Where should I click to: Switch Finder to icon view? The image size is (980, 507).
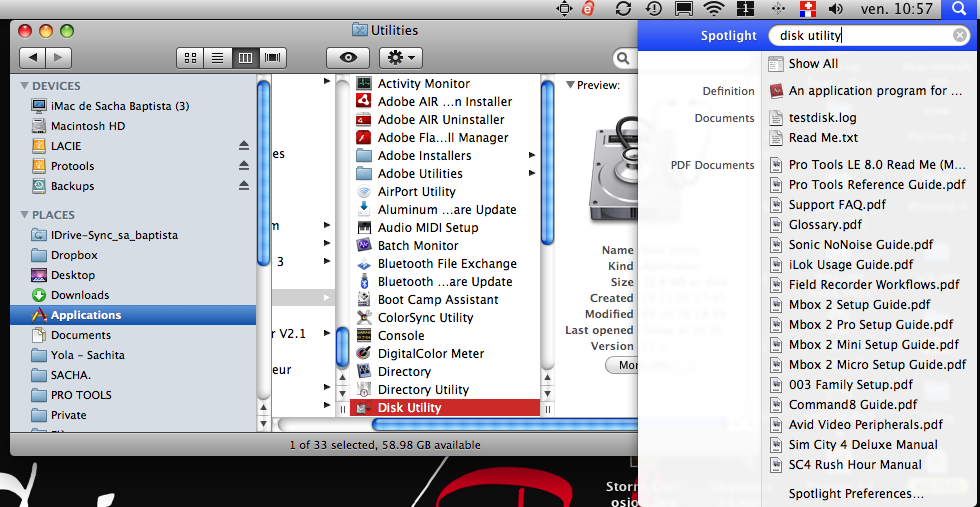pyautogui.click(x=191, y=58)
